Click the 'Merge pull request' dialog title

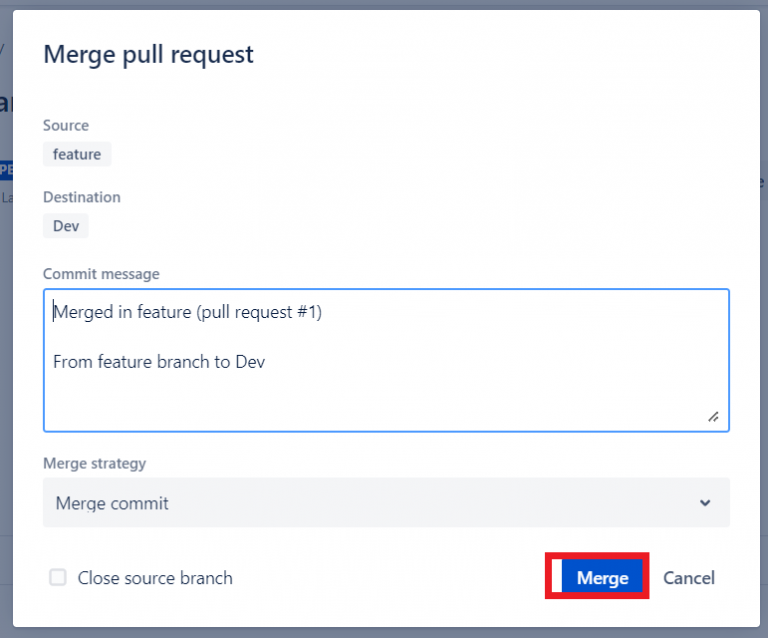pos(148,54)
